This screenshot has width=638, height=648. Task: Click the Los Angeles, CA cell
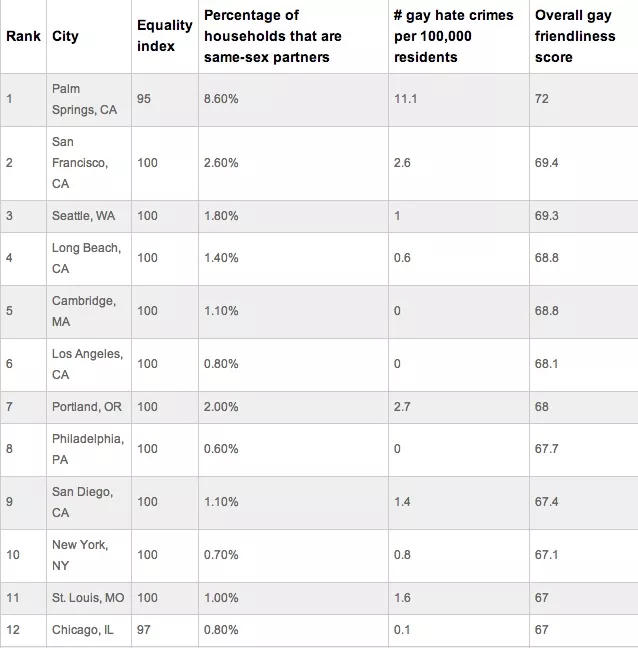point(89,364)
